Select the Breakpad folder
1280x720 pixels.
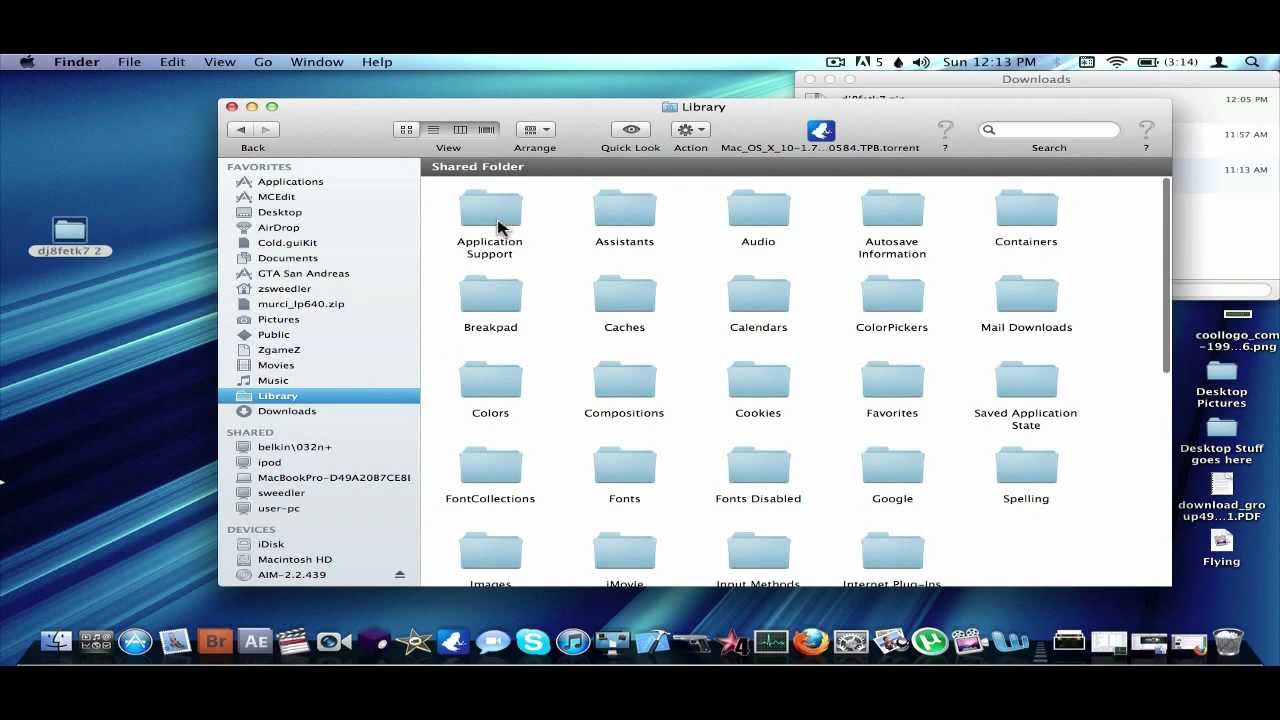(x=491, y=305)
